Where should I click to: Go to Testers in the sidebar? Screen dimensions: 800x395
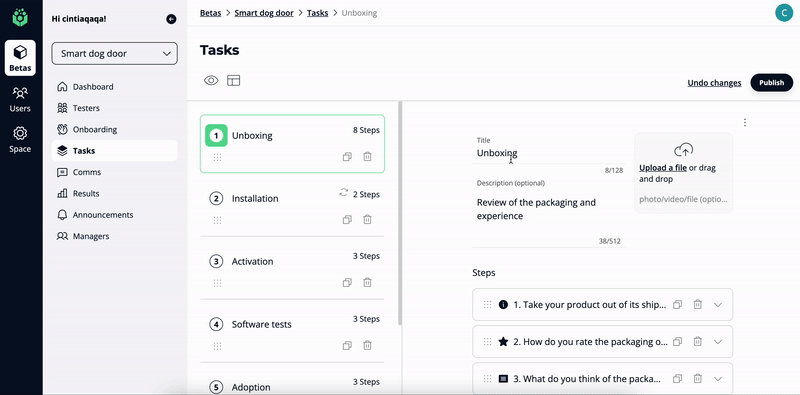pyautogui.click(x=115, y=108)
